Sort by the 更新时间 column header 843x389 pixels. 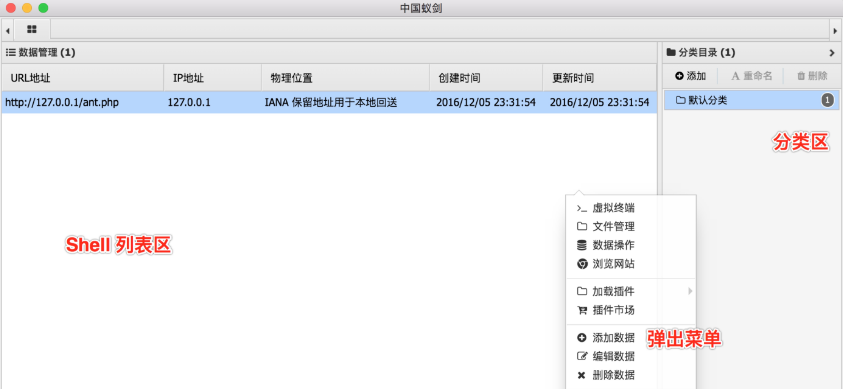pyautogui.click(x=599, y=78)
